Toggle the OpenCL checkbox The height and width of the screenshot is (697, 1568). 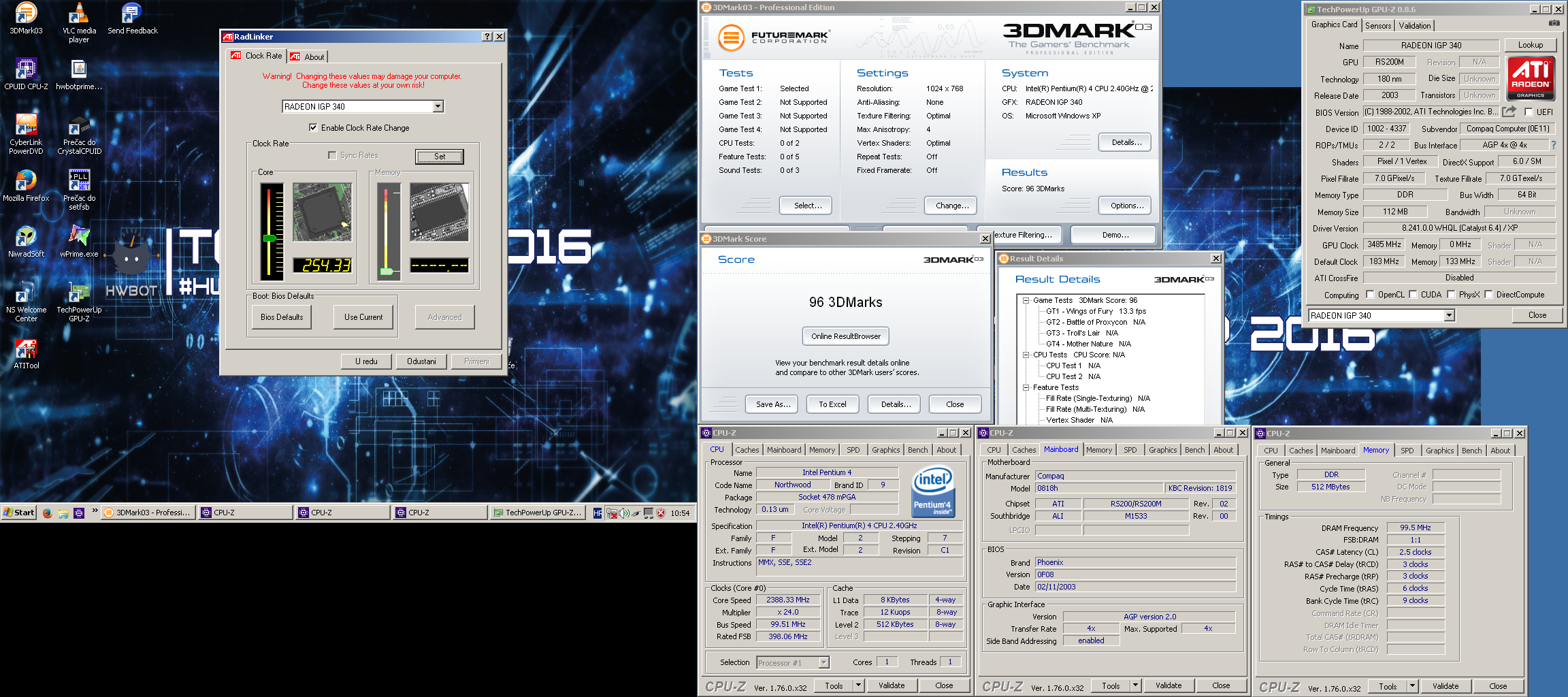(1370, 295)
